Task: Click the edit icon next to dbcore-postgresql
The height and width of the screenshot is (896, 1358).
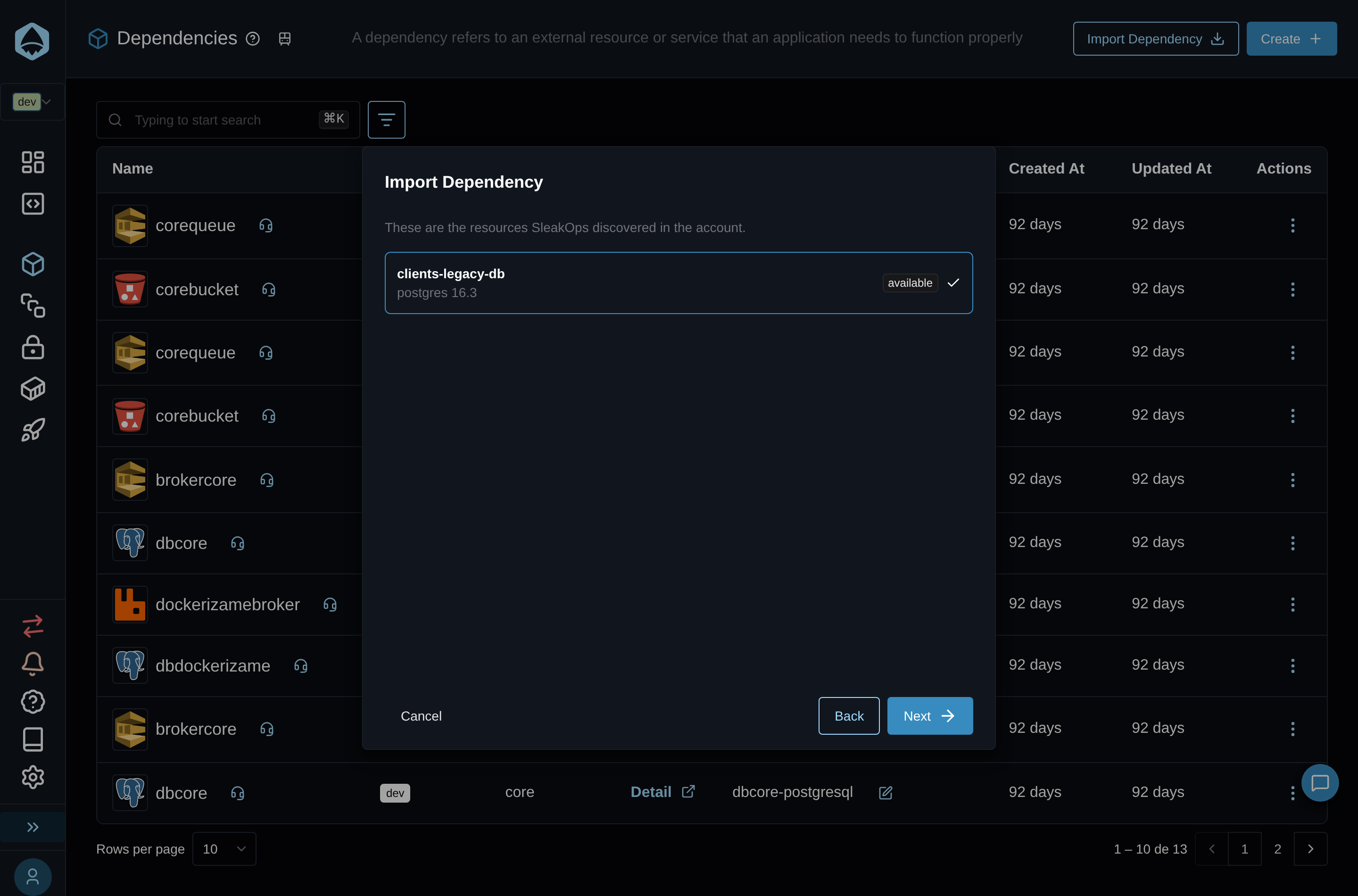Action: (886, 793)
